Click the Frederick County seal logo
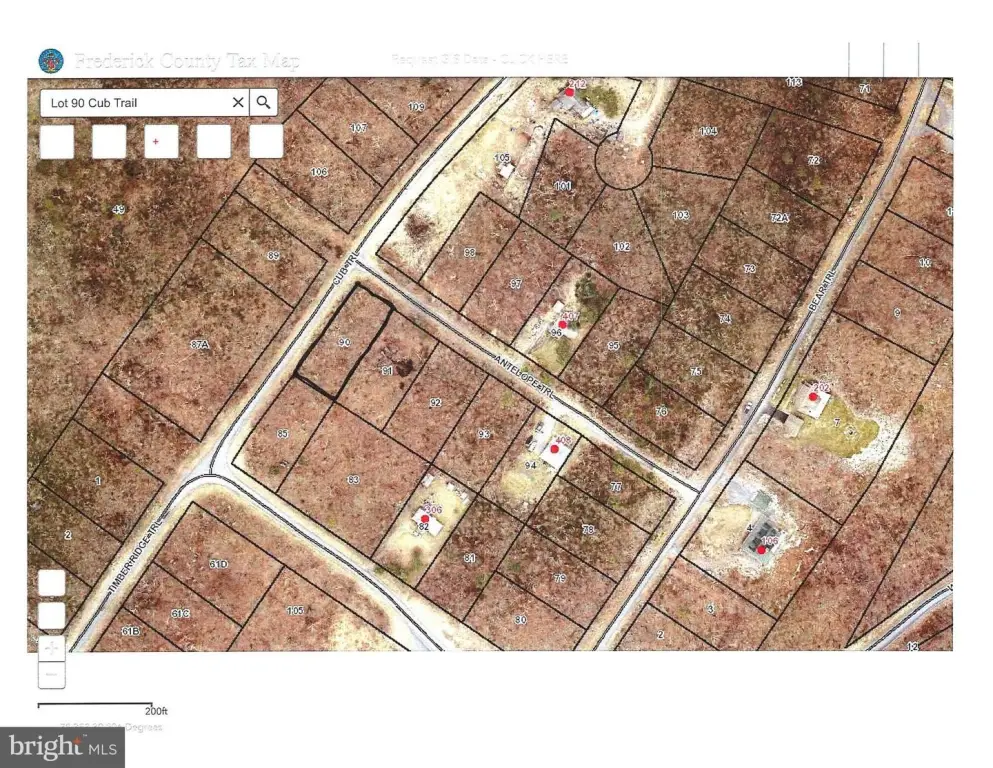This screenshot has width=993, height=768. (50, 61)
